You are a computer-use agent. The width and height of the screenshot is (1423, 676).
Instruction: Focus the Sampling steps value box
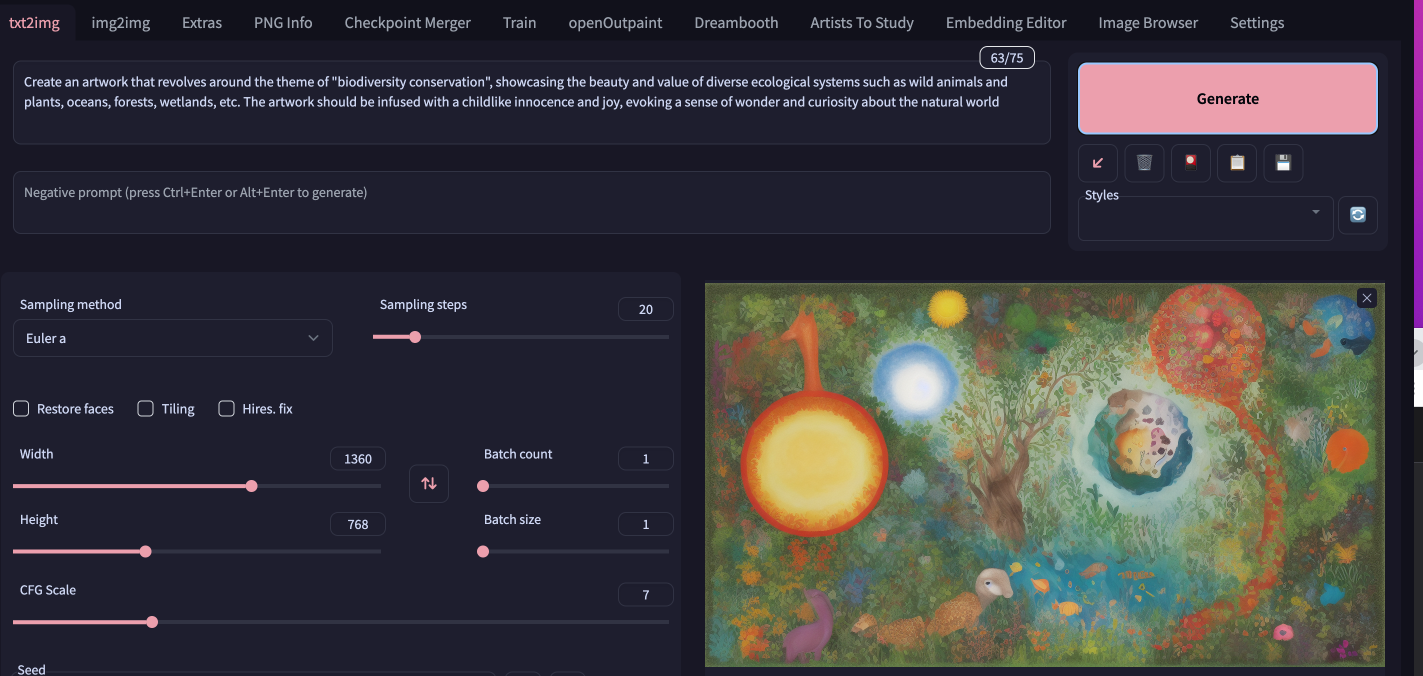645,309
